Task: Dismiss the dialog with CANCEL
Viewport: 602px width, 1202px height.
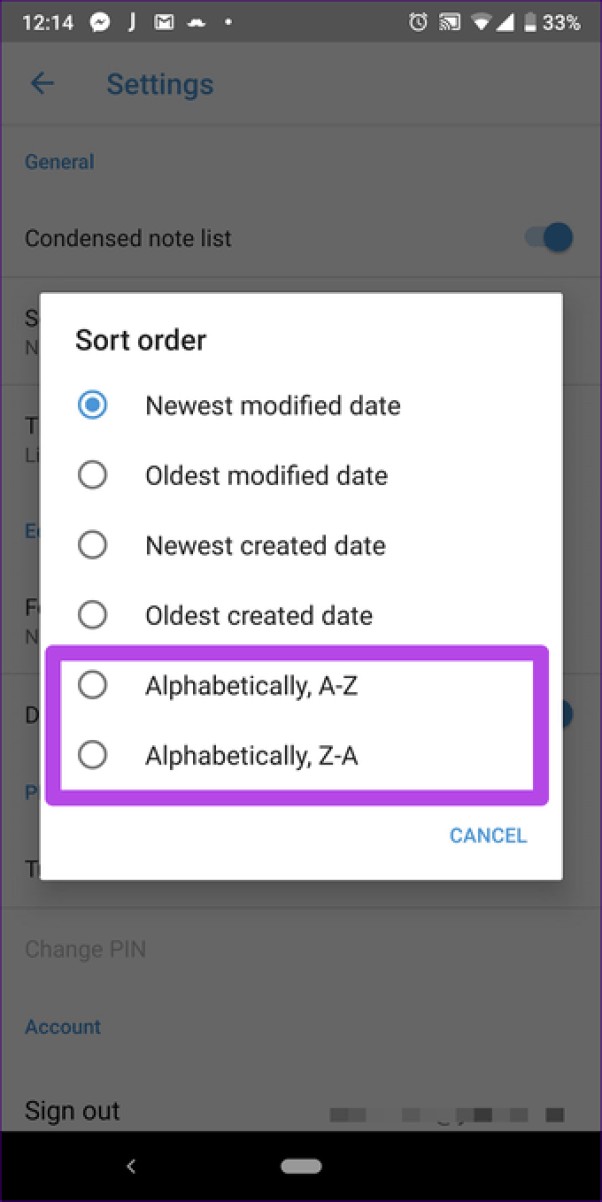Action: pyautogui.click(x=488, y=835)
